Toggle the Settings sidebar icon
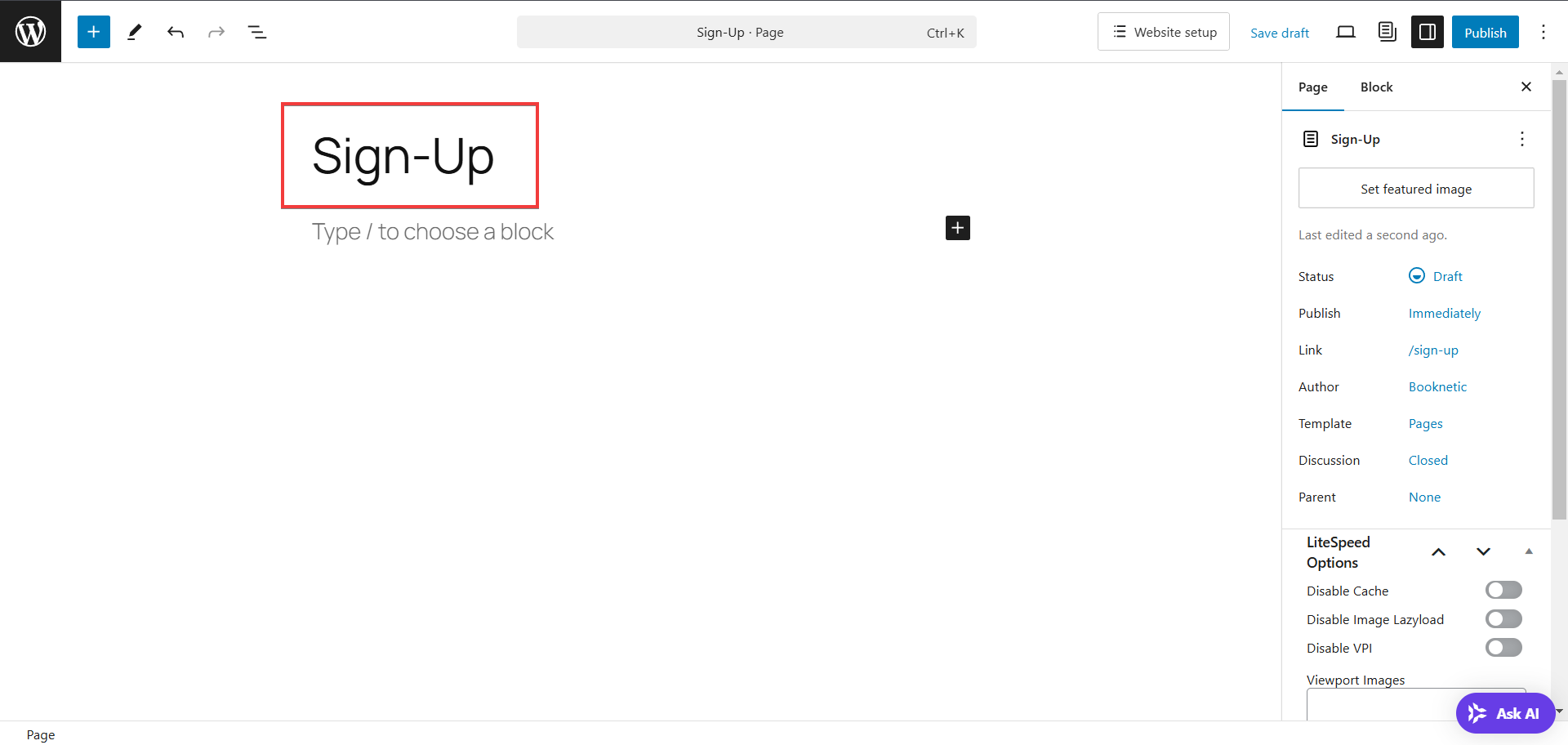1568x745 pixels. point(1428,32)
